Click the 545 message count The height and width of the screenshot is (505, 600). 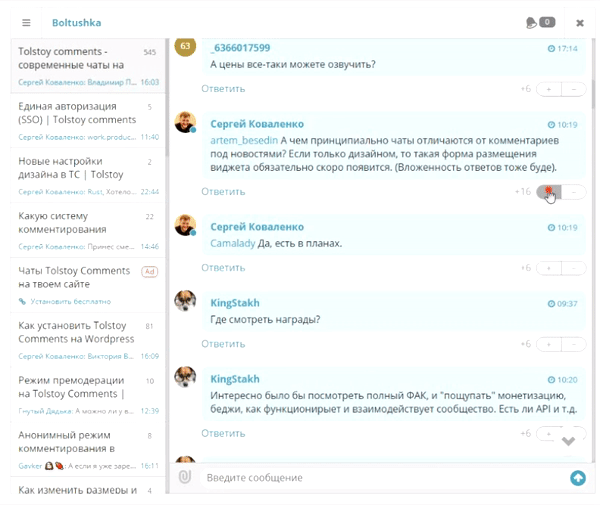(150, 52)
